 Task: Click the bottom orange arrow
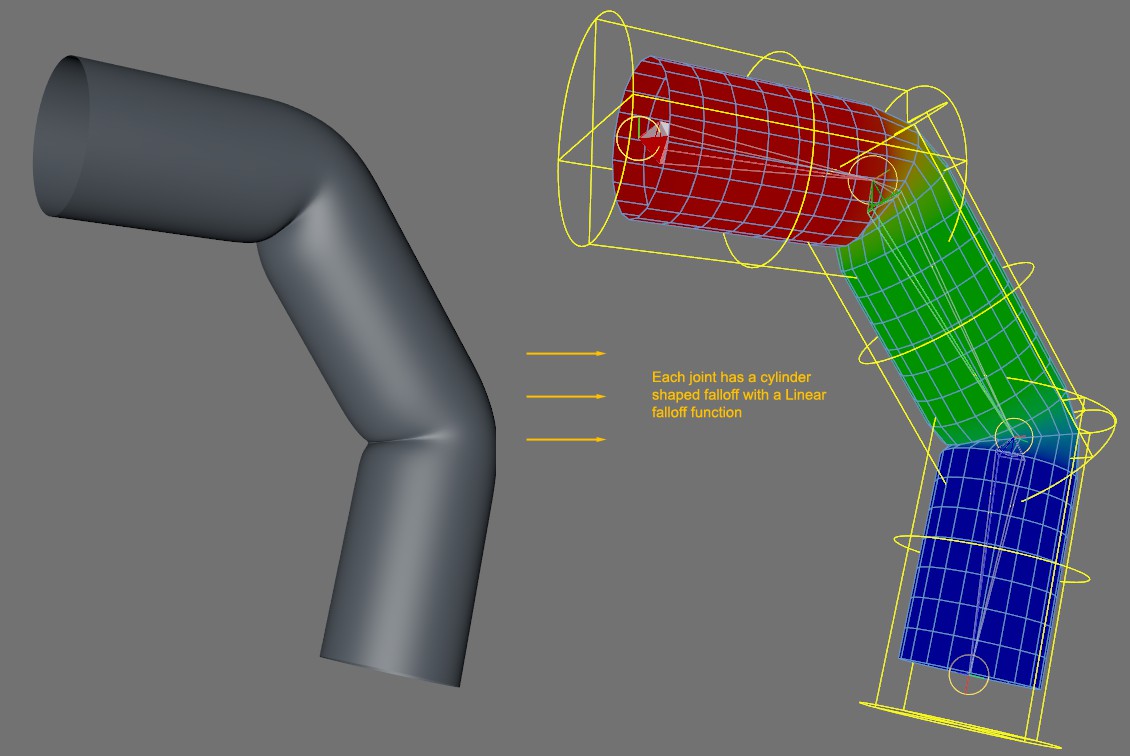566,439
